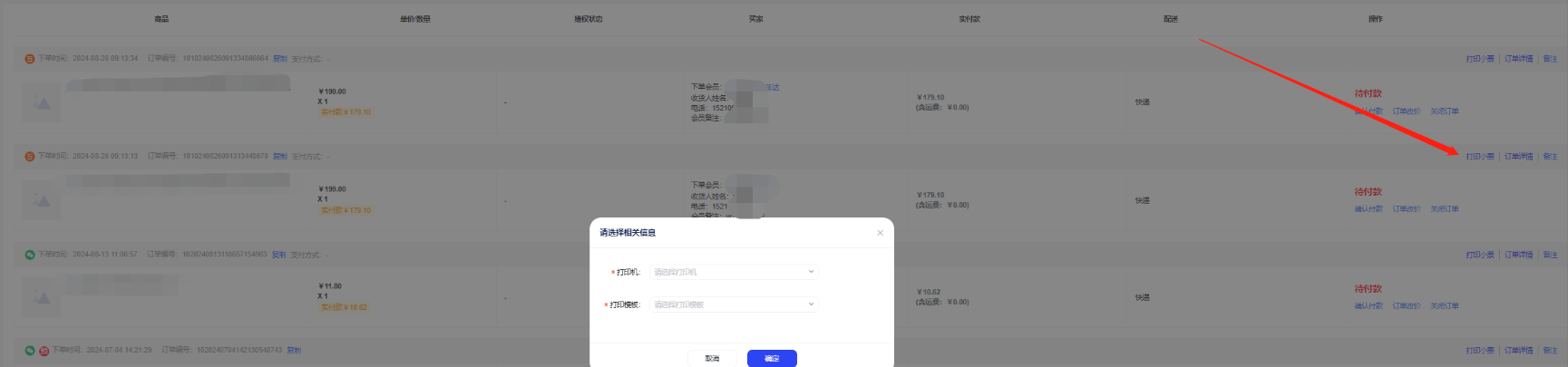Click the red icon on the fourth order row

[x=44, y=351]
